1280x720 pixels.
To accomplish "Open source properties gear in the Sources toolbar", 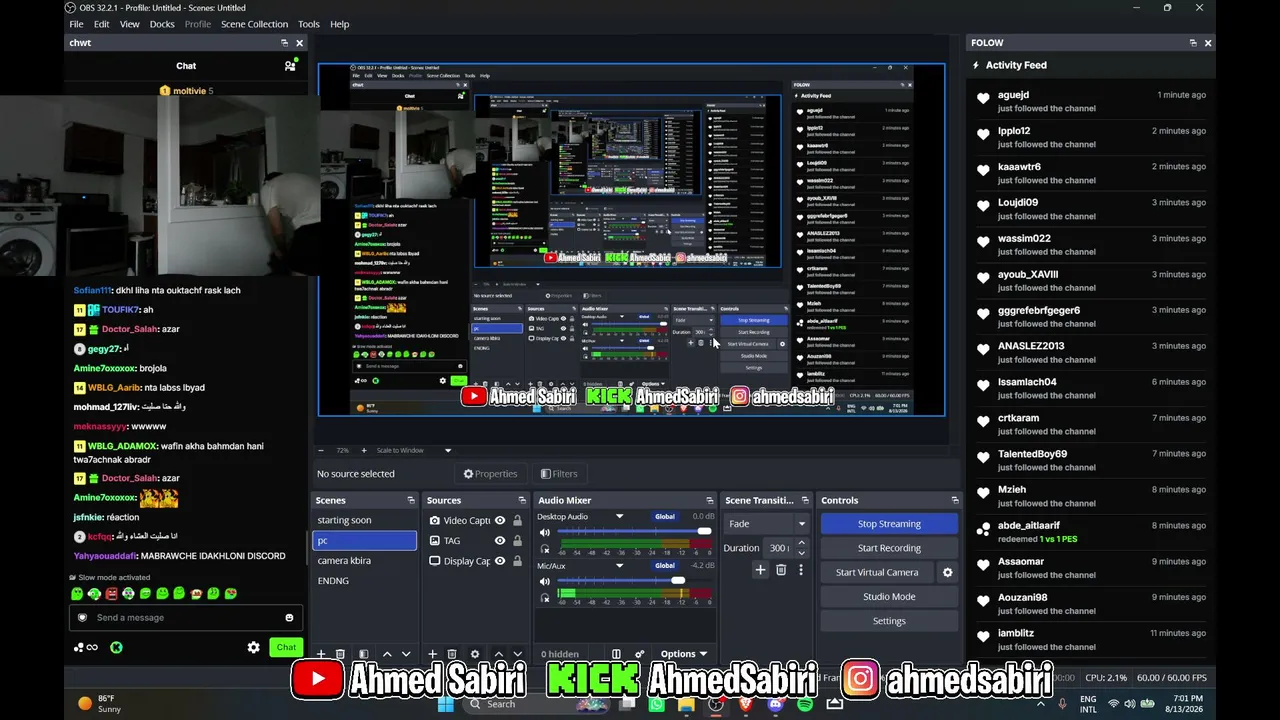I will [475, 654].
